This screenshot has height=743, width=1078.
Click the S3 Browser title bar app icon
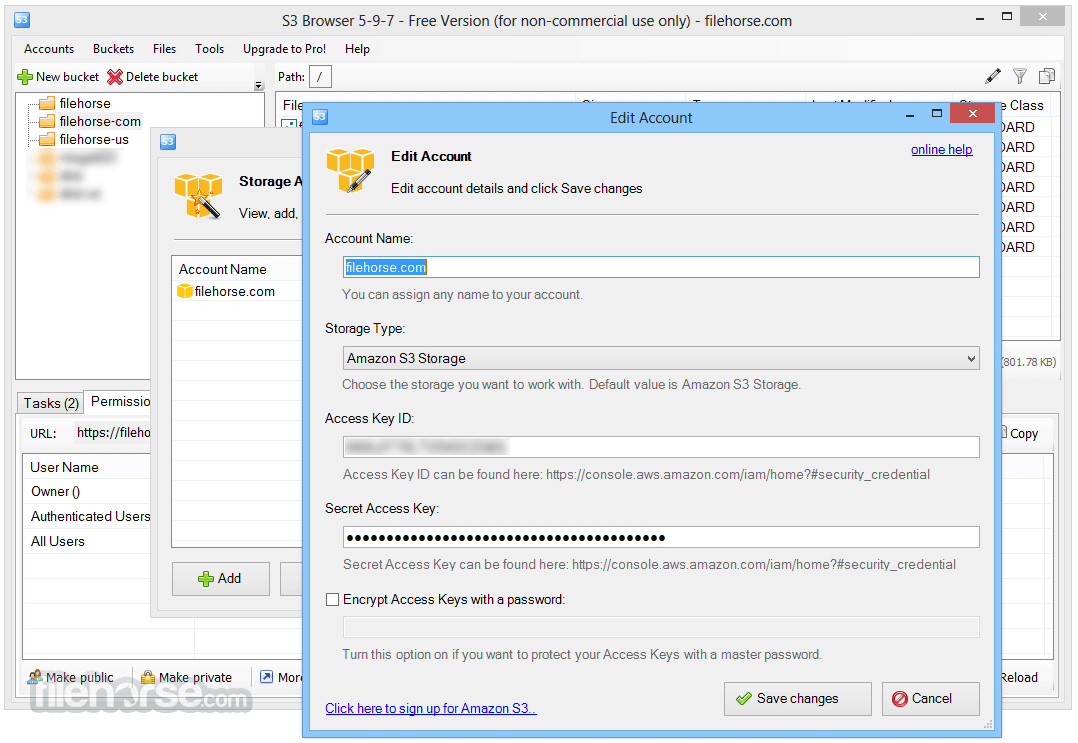click(x=22, y=19)
